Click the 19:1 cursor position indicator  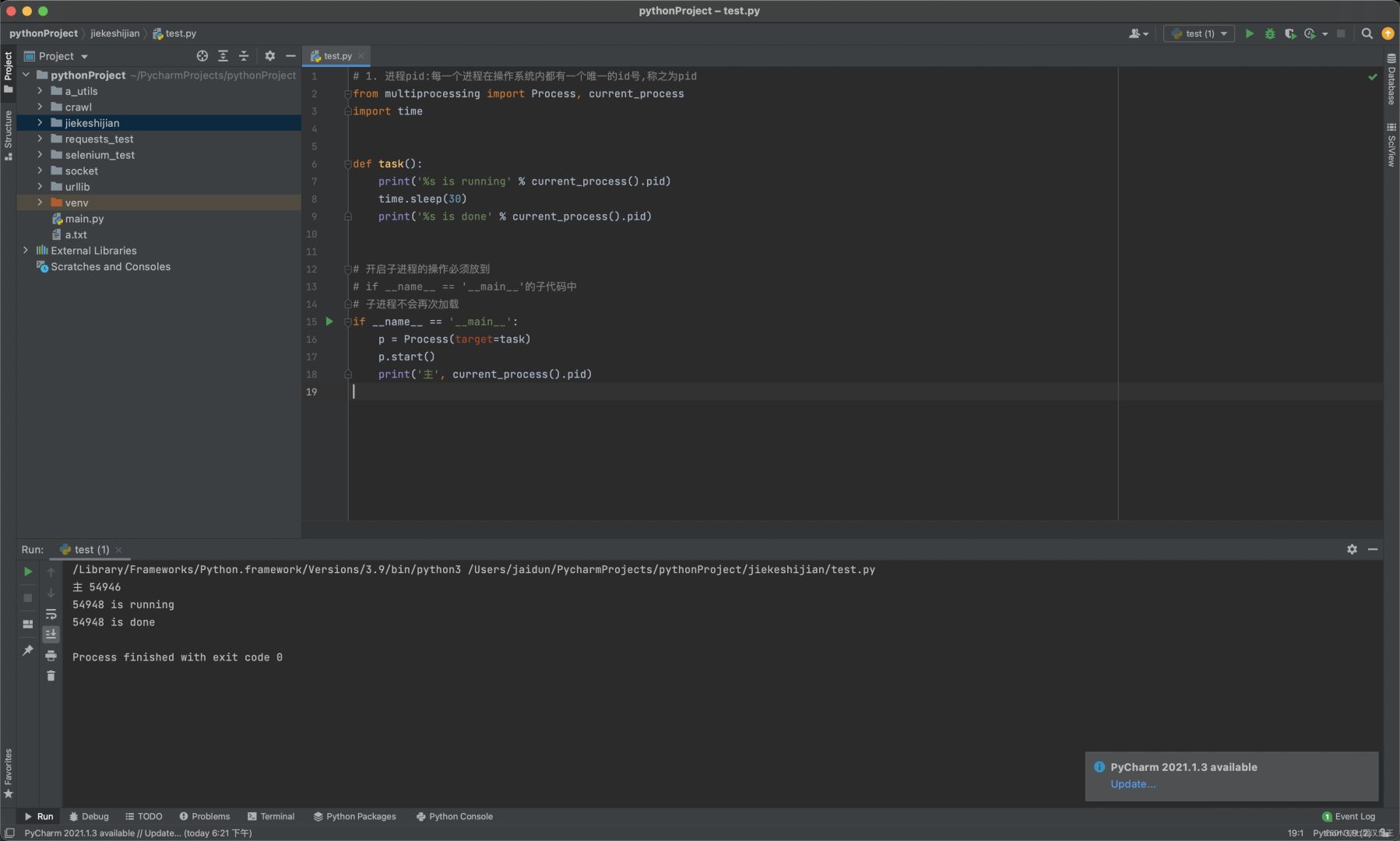[x=1296, y=833]
